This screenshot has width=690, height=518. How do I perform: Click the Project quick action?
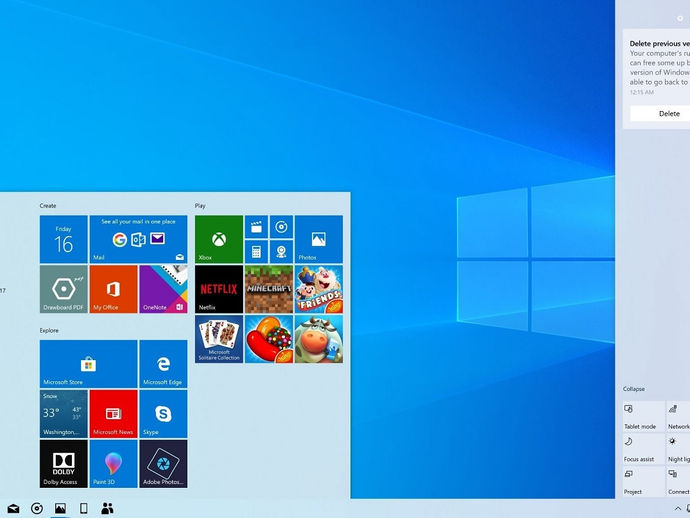(x=643, y=481)
